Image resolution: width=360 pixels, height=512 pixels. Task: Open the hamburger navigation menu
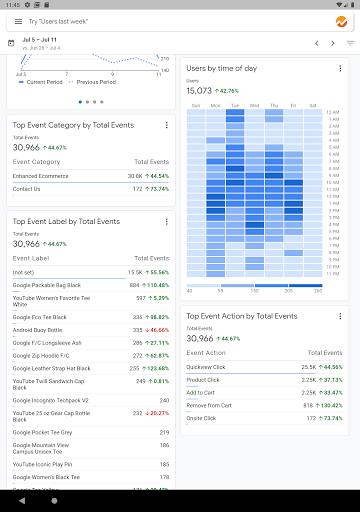click(x=18, y=22)
